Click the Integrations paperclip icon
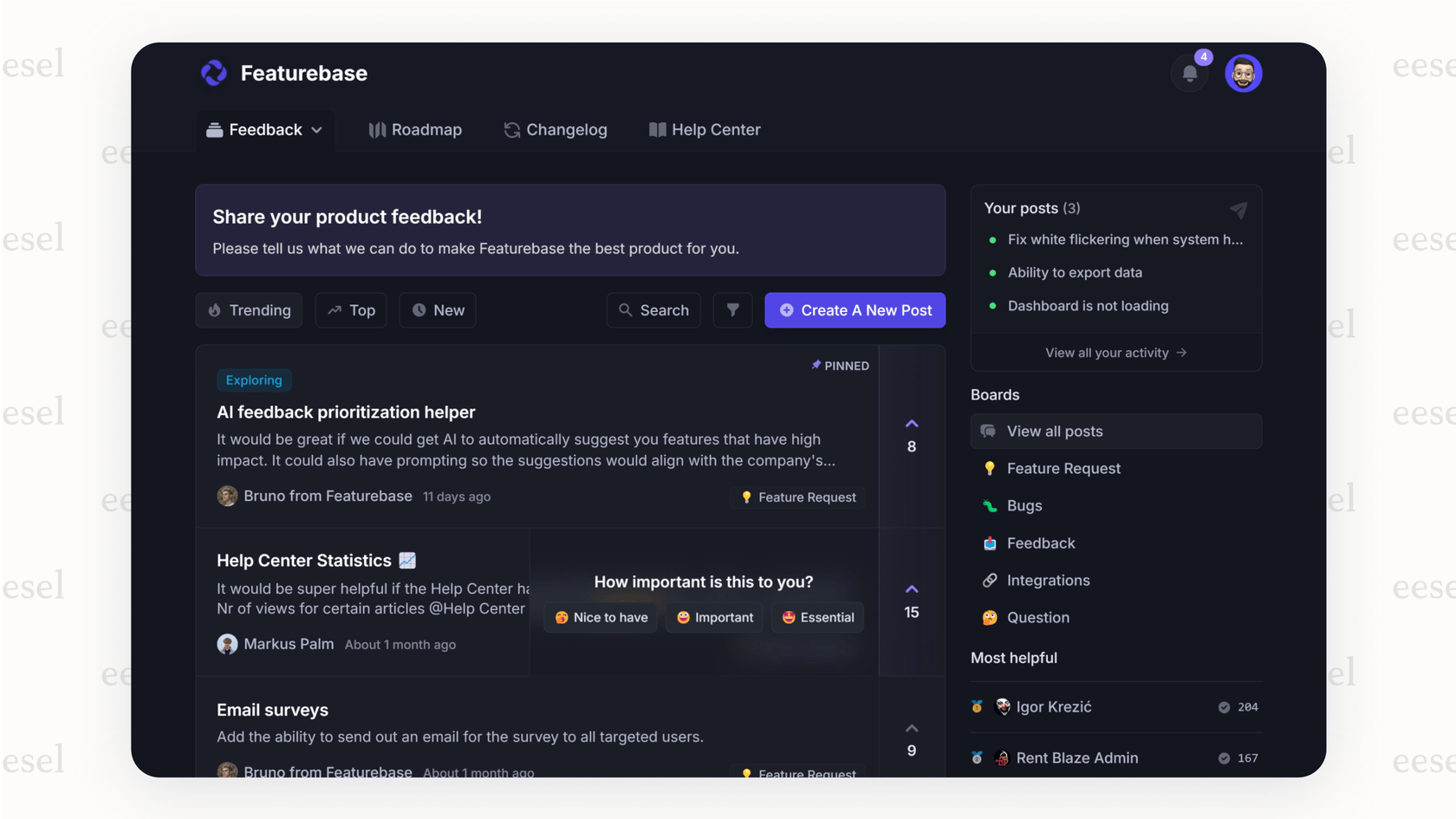Image resolution: width=1456 pixels, height=819 pixels. [989, 580]
